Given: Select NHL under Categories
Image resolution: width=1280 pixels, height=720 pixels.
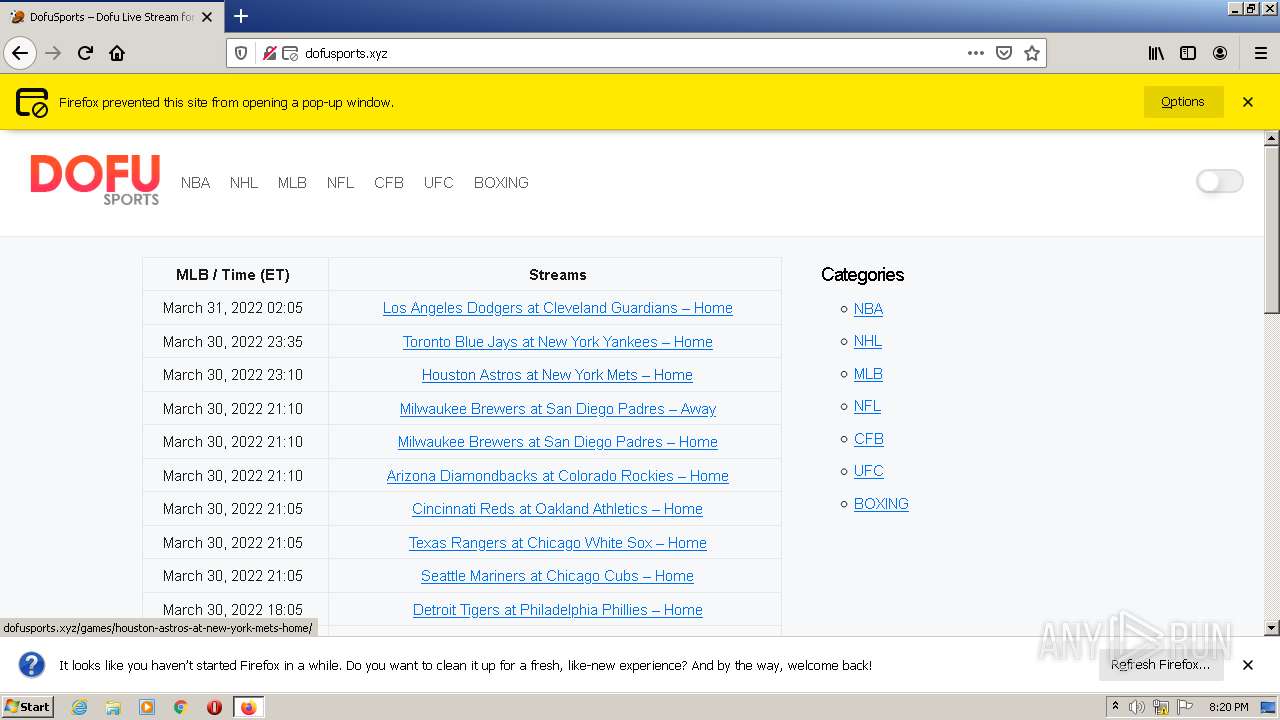Looking at the screenshot, I should point(868,341).
